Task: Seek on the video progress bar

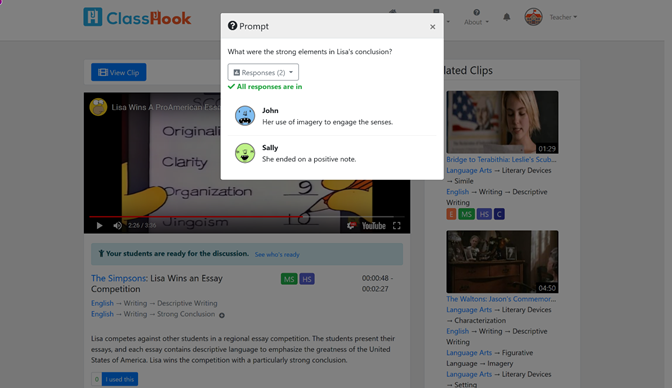Action: click(x=246, y=217)
